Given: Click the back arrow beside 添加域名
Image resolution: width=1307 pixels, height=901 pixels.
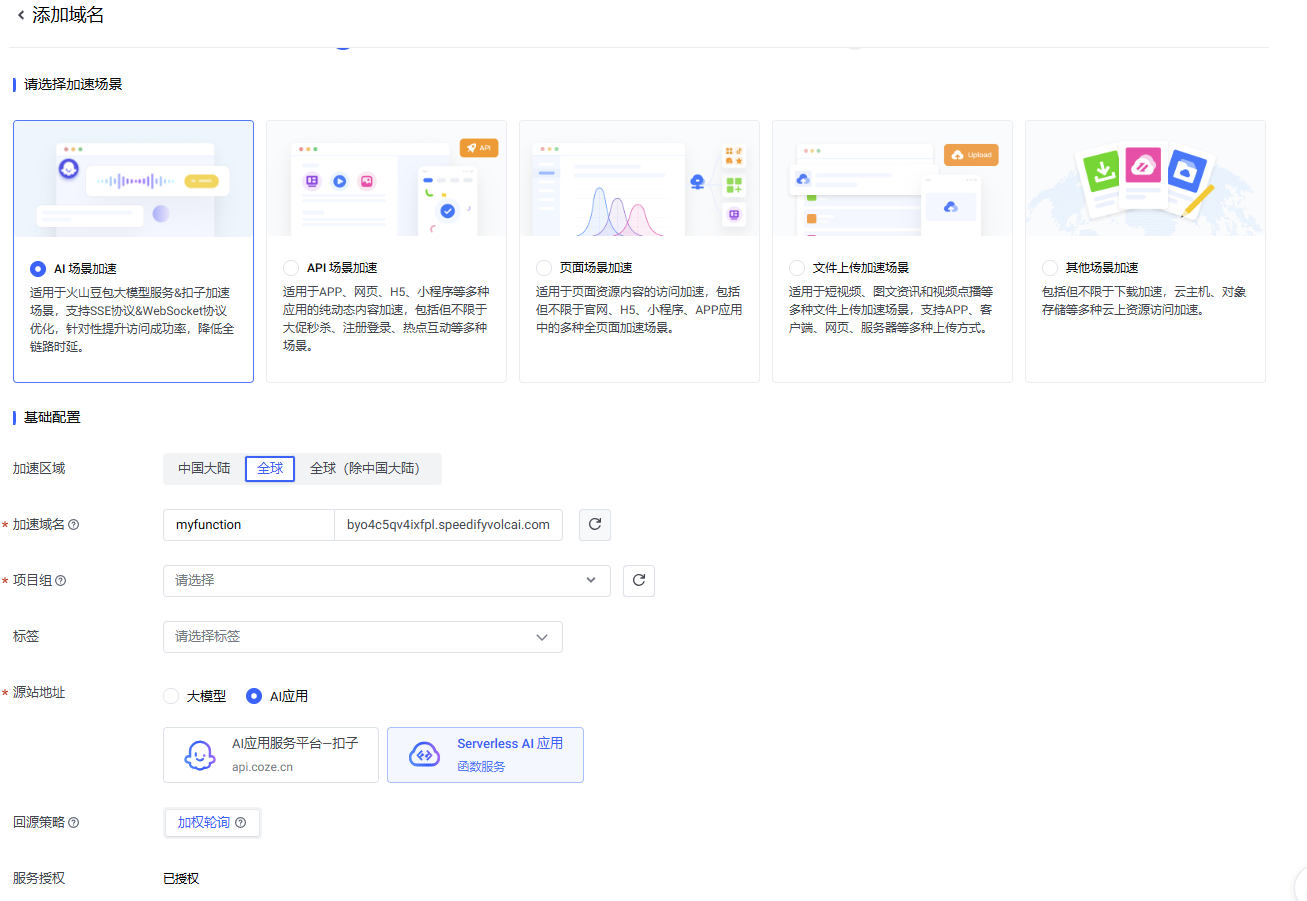Looking at the screenshot, I should click(x=21, y=15).
